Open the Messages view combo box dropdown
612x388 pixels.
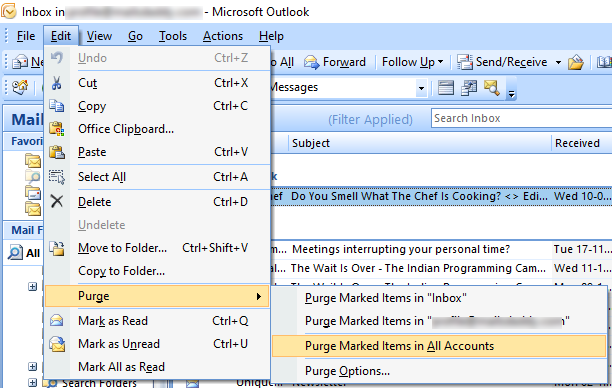pos(421,88)
